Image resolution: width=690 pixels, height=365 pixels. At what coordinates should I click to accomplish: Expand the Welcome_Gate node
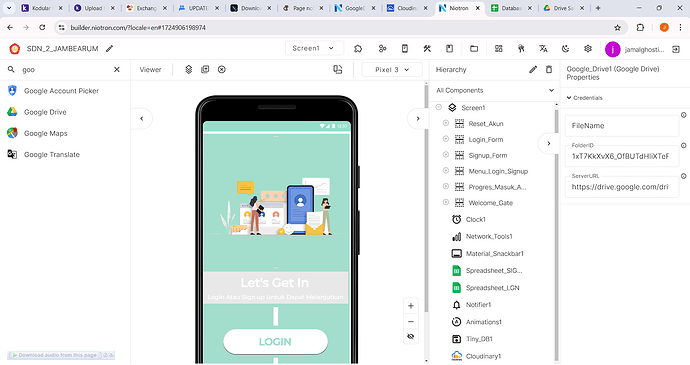coord(445,202)
